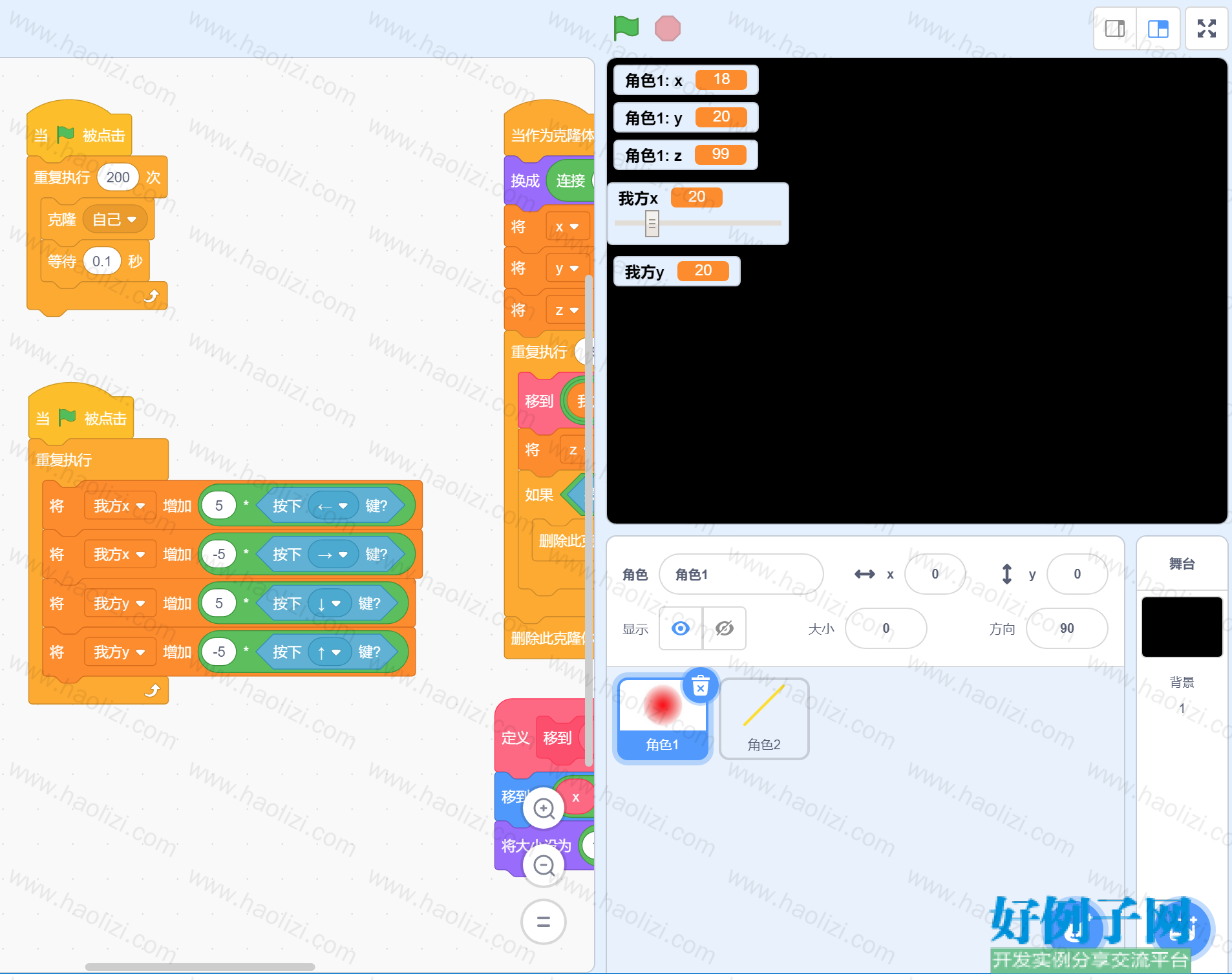Screen dimensions: 1232x980
Task: Click the direction (方向) field showing 90
Action: (1067, 628)
